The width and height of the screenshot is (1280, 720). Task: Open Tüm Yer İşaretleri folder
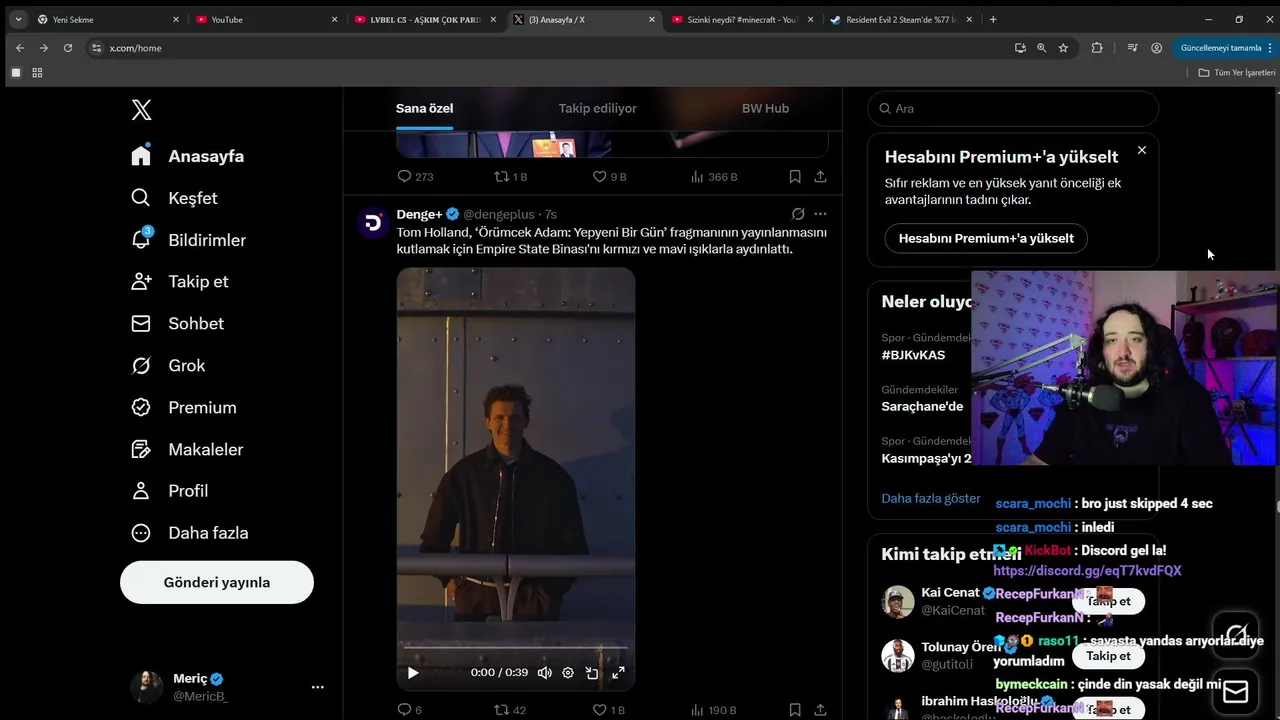point(1237,72)
